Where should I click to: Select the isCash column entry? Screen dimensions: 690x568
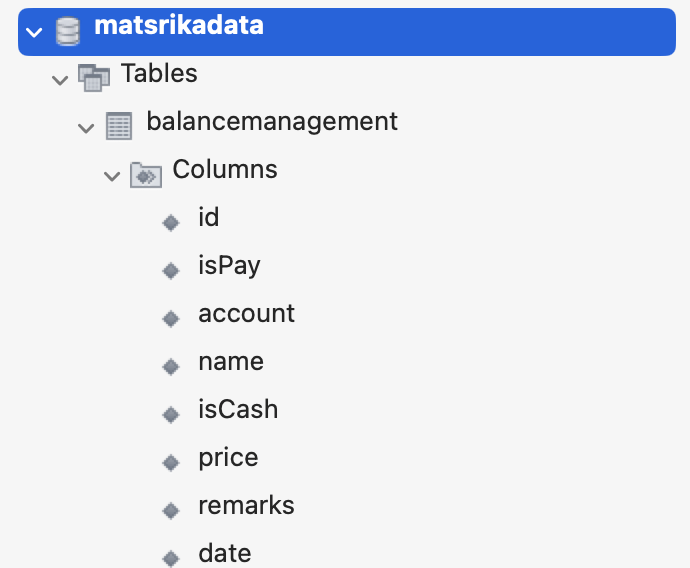click(238, 410)
